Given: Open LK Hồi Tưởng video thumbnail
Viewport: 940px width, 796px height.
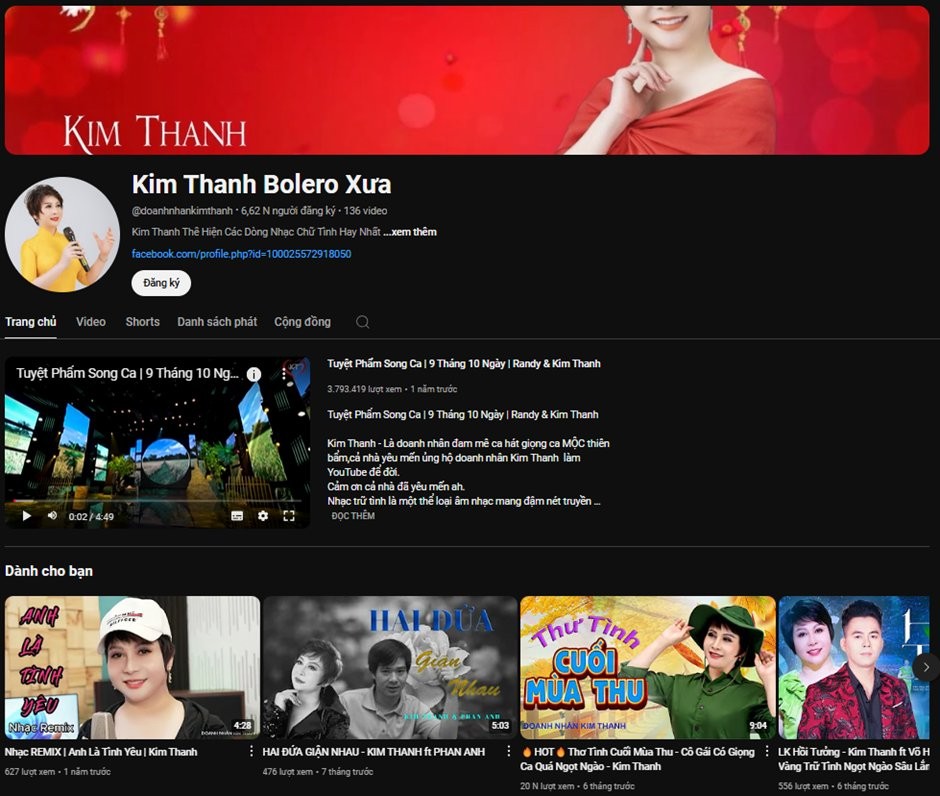Looking at the screenshot, I should [854, 667].
